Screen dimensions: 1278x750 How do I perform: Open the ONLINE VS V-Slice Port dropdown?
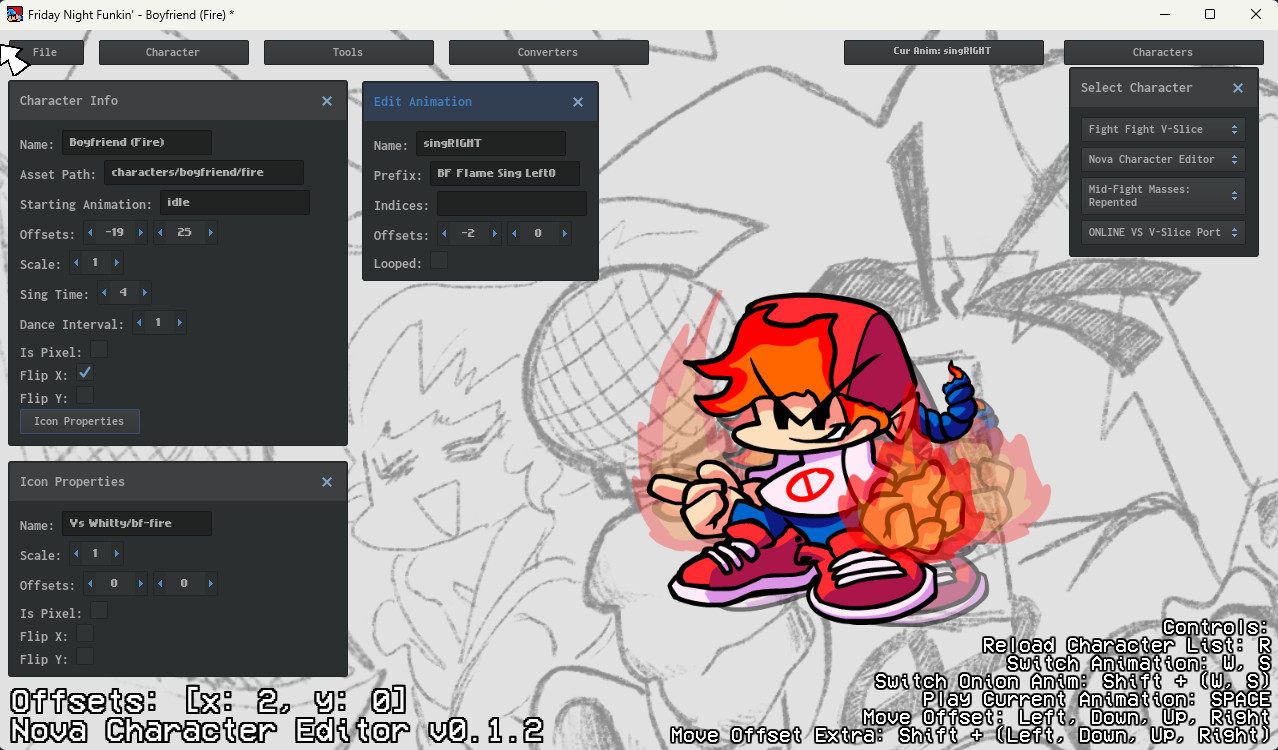(x=1162, y=231)
